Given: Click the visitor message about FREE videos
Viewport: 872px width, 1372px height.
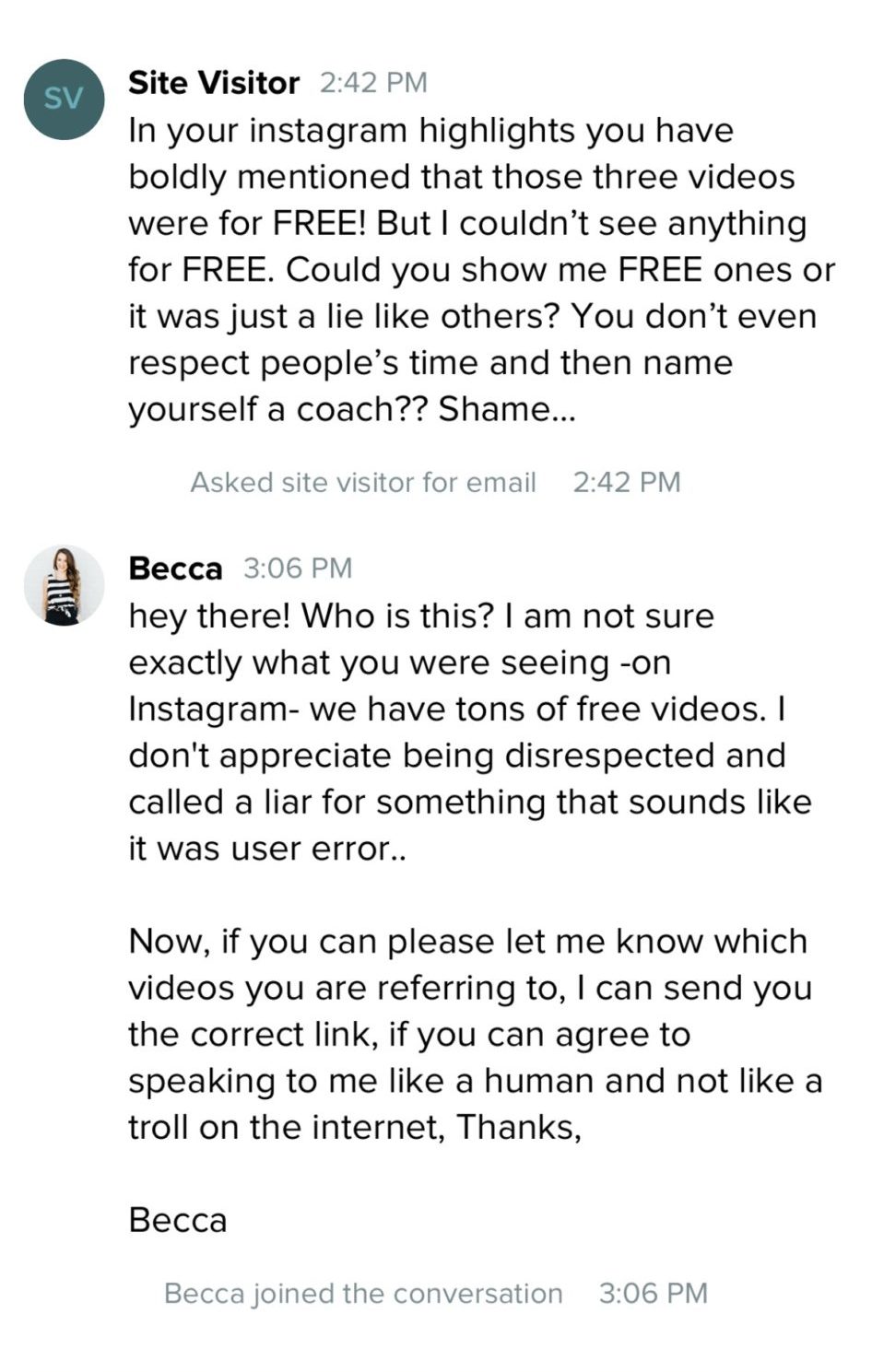Looking at the screenshot, I should click(x=481, y=270).
